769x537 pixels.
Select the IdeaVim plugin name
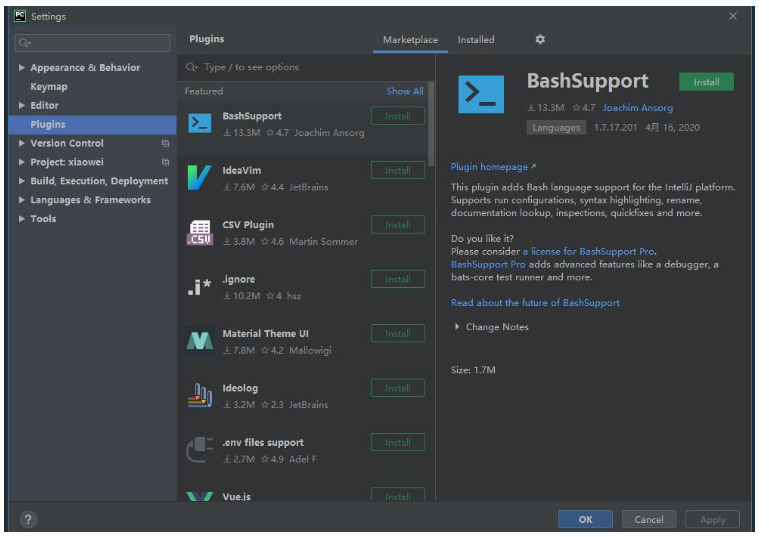[x=241, y=171]
